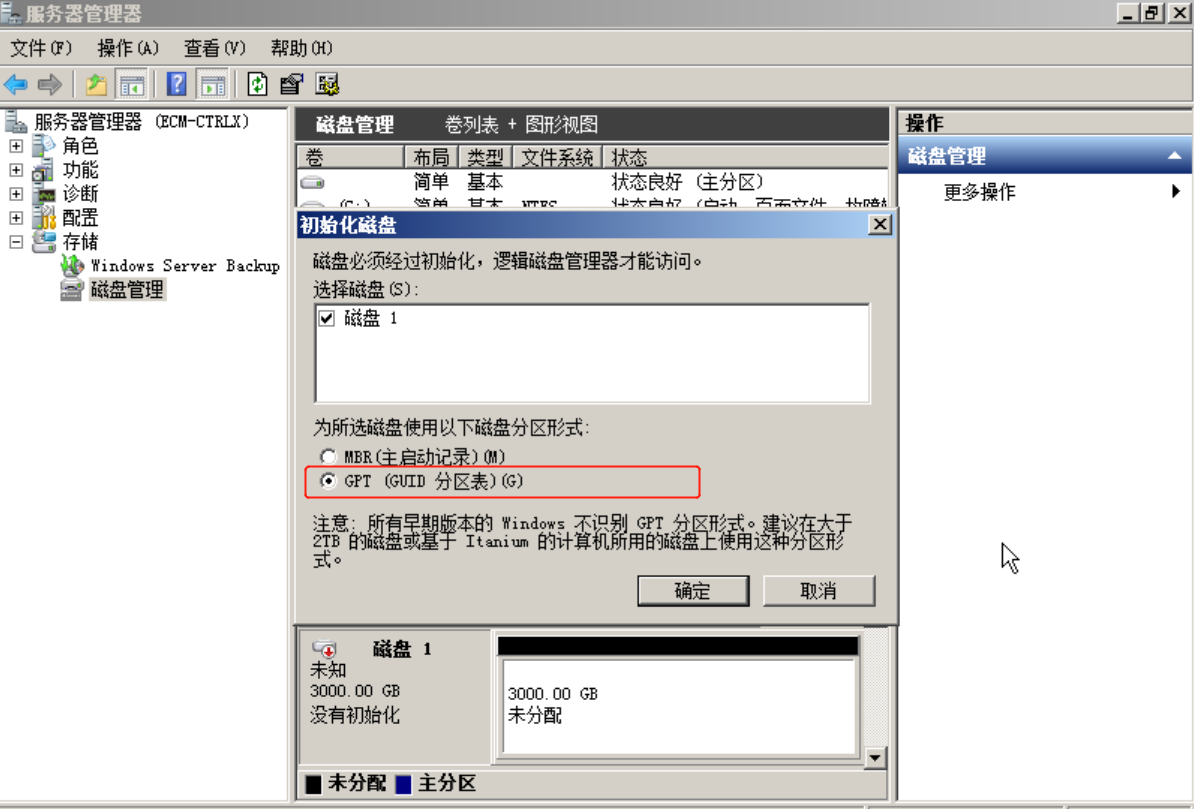Open the Help menu
The height and width of the screenshot is (809, 1194).
coord(302,48)
